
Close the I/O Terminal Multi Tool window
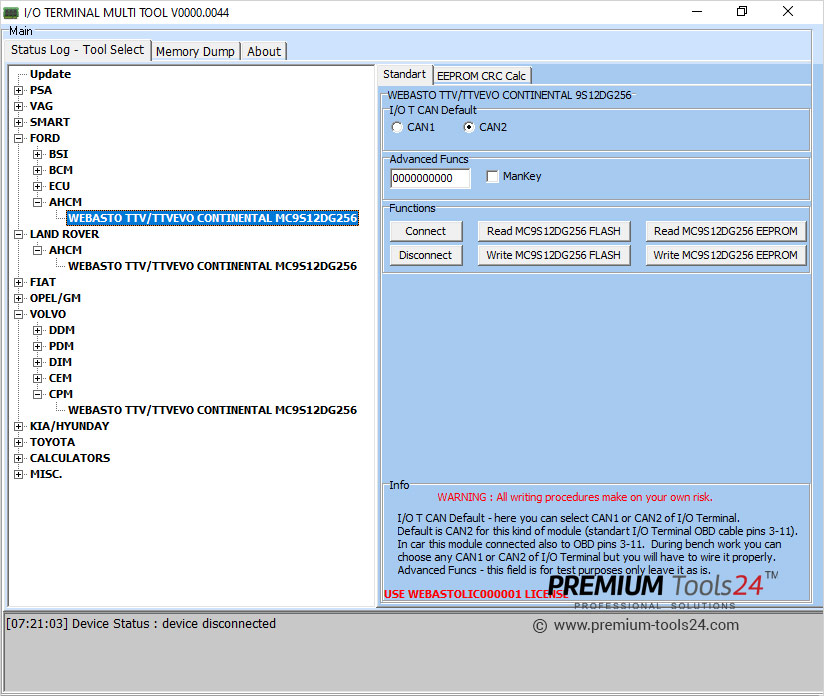pyautogui.click(x=788, y=12)
